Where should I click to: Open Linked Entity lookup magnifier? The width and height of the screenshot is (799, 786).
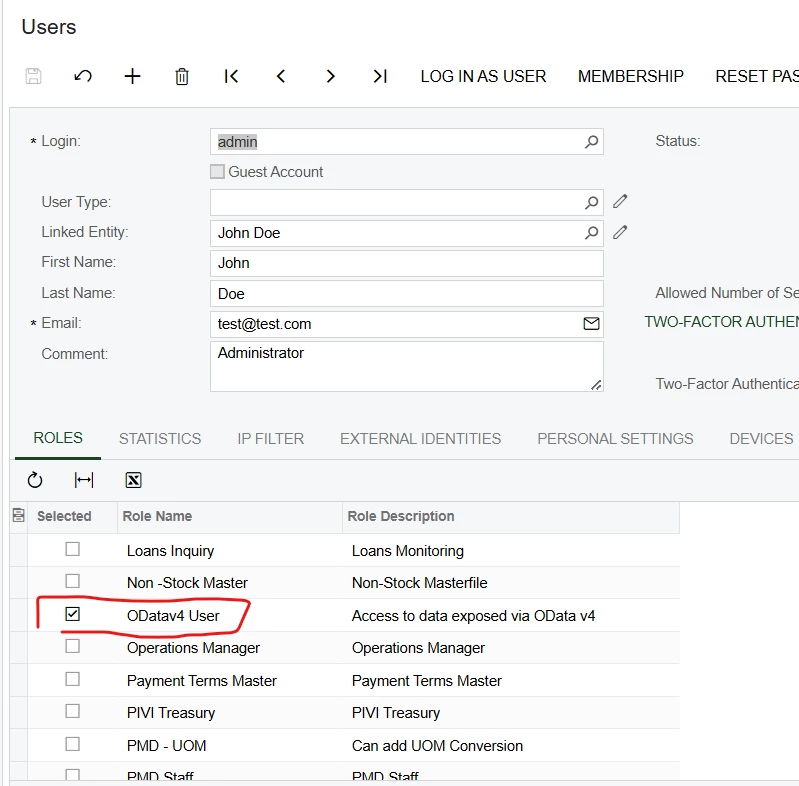tap(591, 233)
